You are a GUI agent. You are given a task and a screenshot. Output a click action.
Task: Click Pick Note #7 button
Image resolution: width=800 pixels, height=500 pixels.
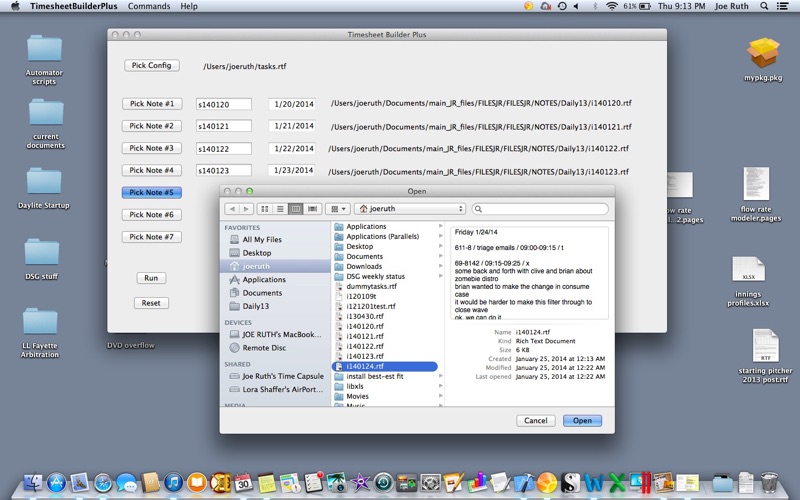[x=152, y=237]
